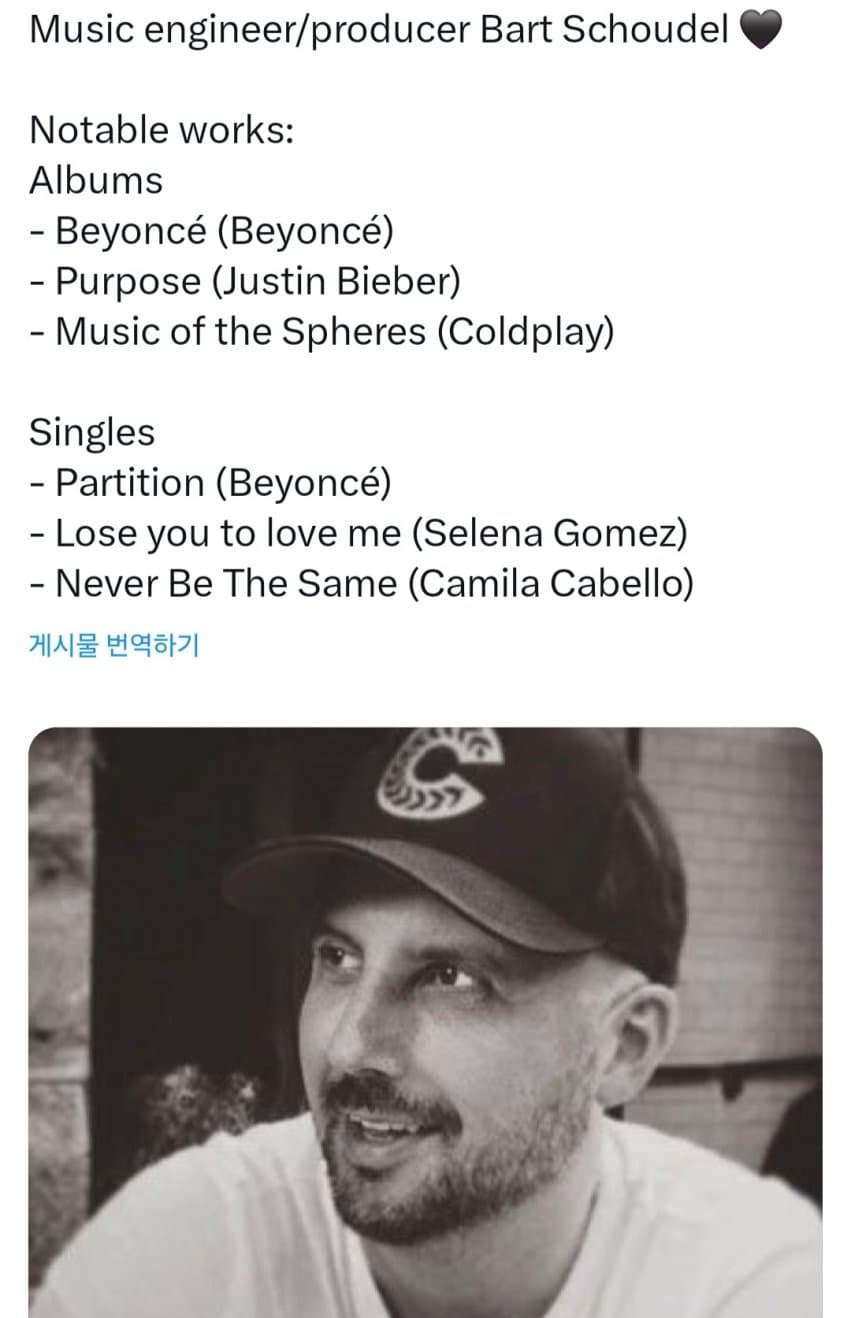This screenshot has width=850, height=1318.
Task: Select the Notable works: heading text
Action: pyautogui.click(x=162, y=130)
